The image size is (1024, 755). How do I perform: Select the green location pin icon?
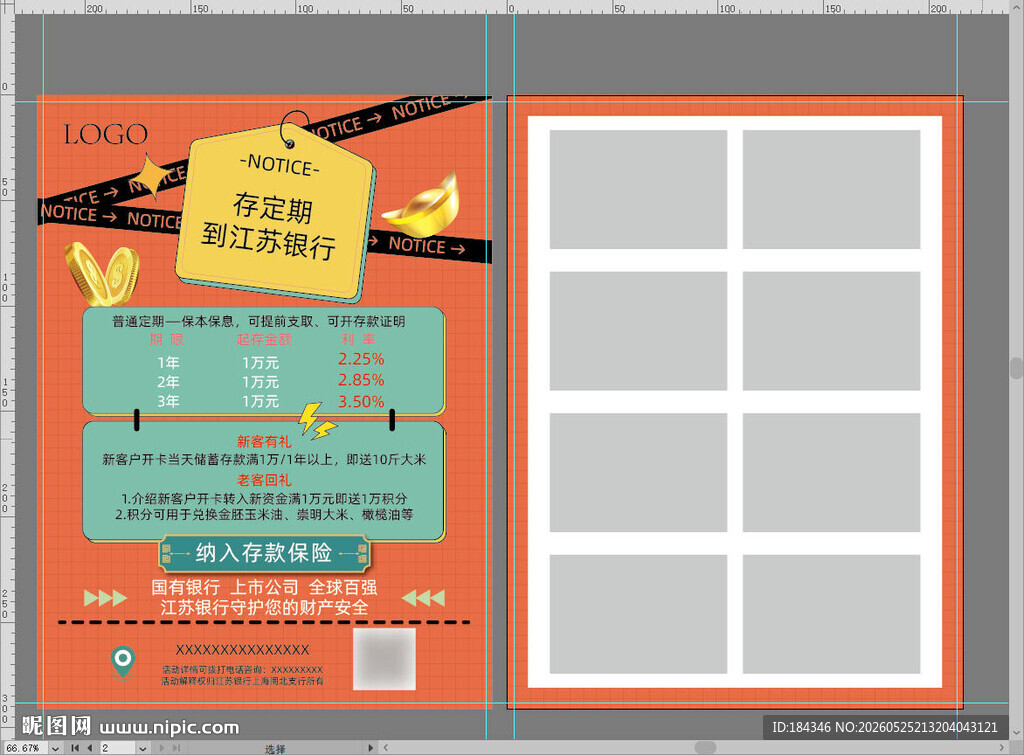click(123, 662)
